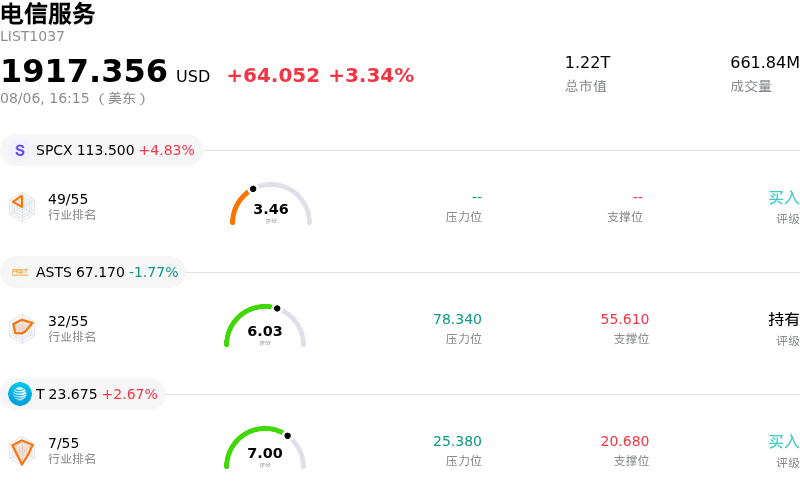The width and height of the screenshot is (800, 488).
Task: Open the SPCX radar chart icon
Action: (x=22, y=207)
